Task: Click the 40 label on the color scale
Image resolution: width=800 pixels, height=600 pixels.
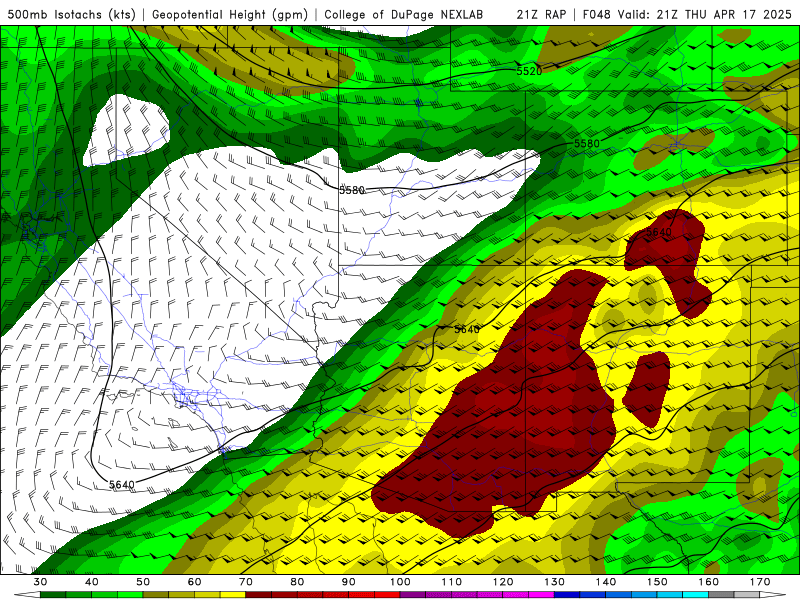Action: coord(92,582)
